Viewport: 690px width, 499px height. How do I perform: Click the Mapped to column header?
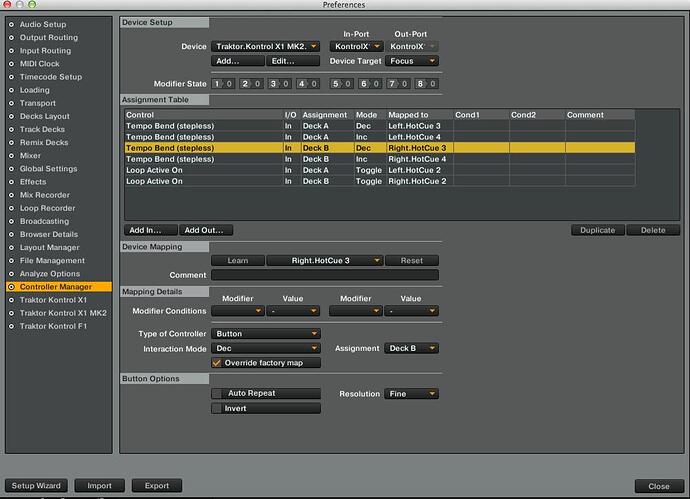[419, 115]
